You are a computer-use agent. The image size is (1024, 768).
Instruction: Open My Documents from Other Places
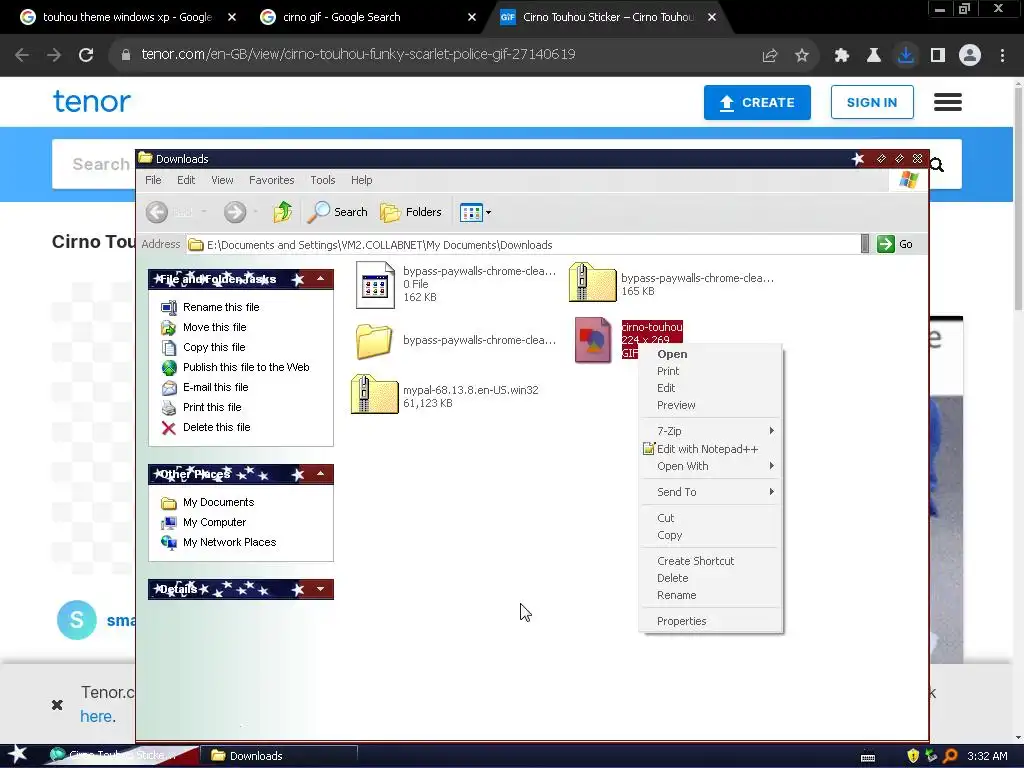(x=218, y=502)
